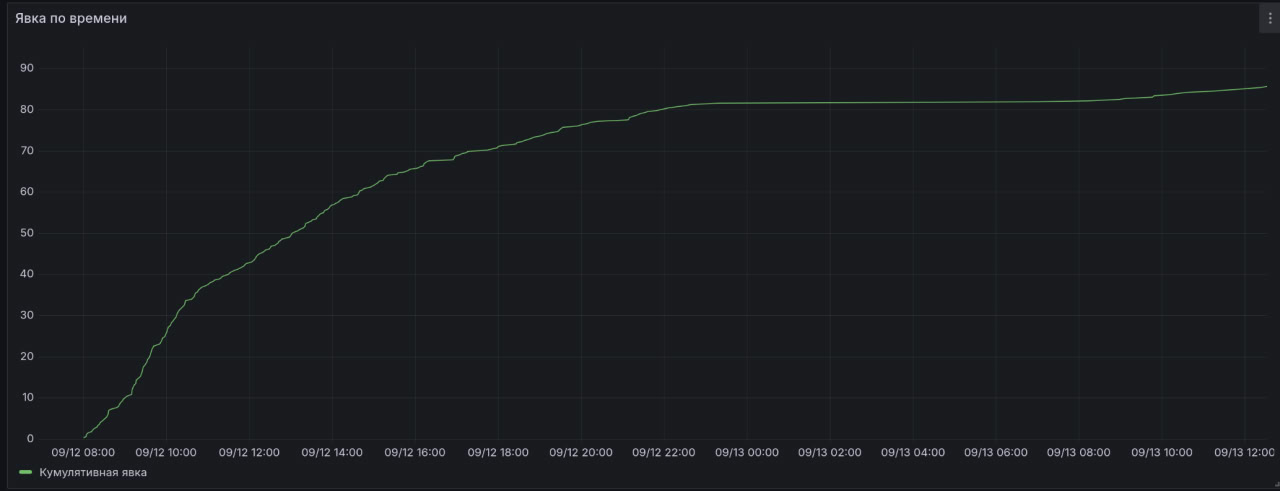
Task: Select the 09/12 16:00 time tick
Action: [x=415, y=453]
